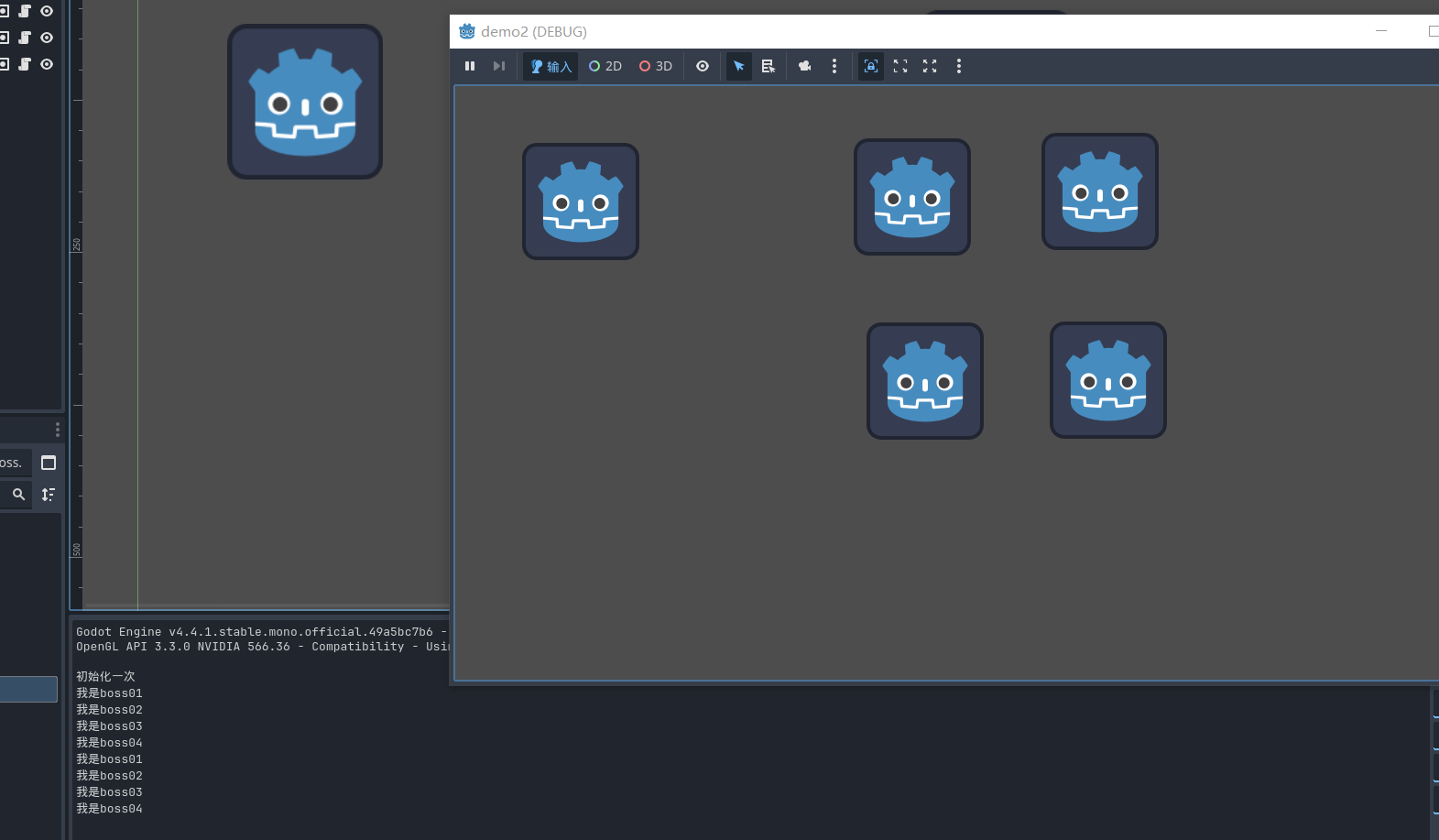The width and height of the screenshot is (1439, 840).
Task: Click the bottom-right Godot sprite in game
Action: coord(1108,380)
